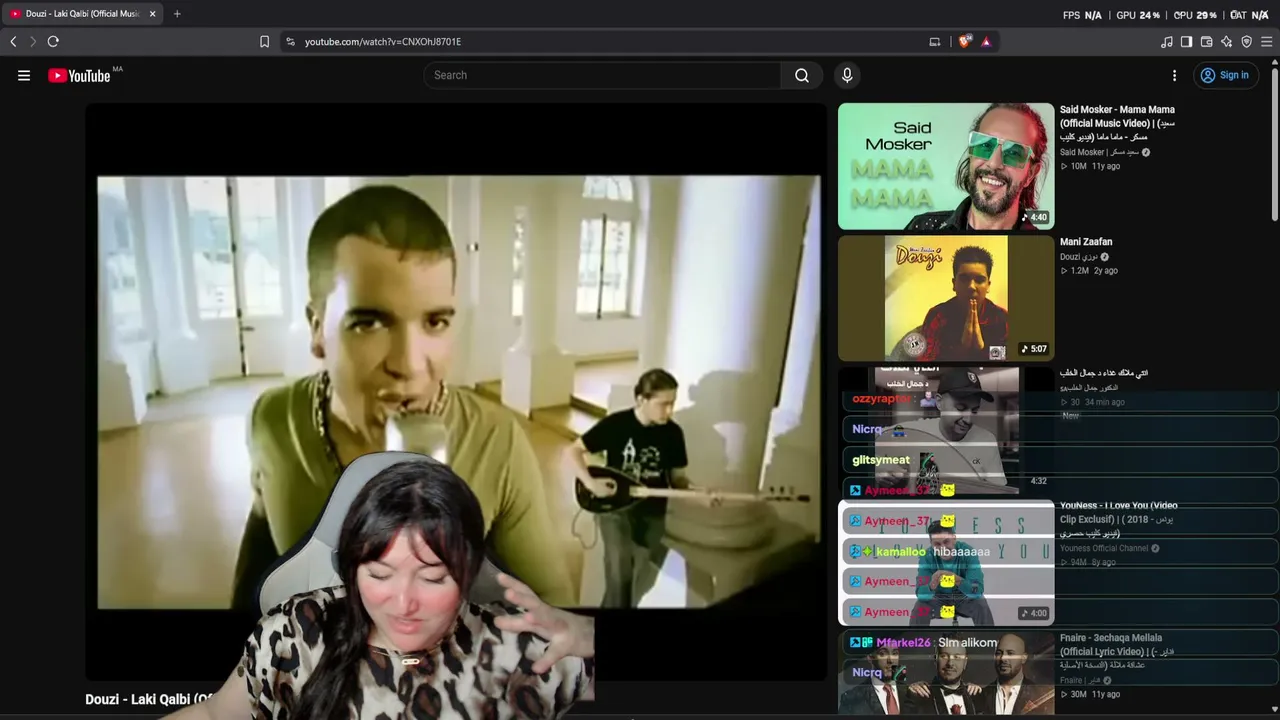Go to the YouTube home logo
The height and width of the screenshot is (720, 1280).
tap(79, 75)
